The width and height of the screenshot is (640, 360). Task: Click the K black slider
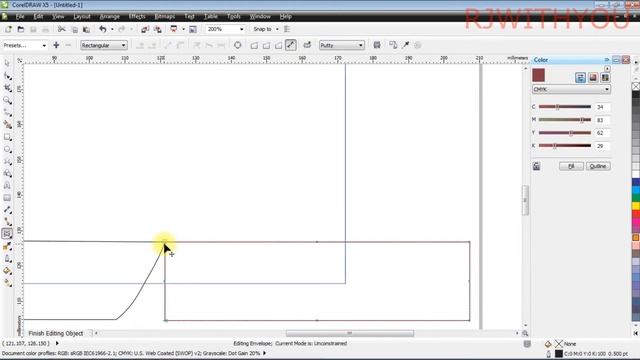(564, 146)
